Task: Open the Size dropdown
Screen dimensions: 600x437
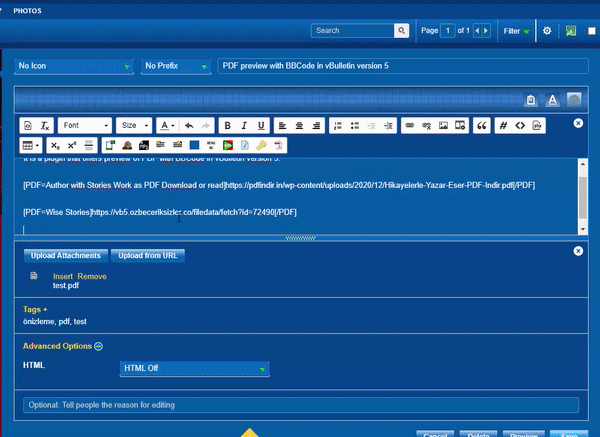Action: [134, 126]
